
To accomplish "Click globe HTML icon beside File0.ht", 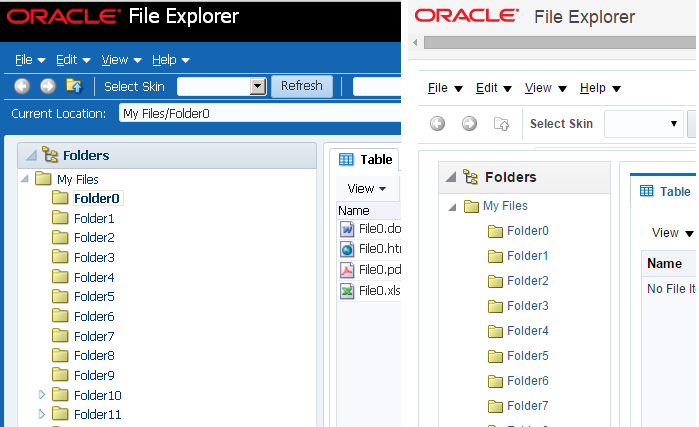I will (347, 249).
